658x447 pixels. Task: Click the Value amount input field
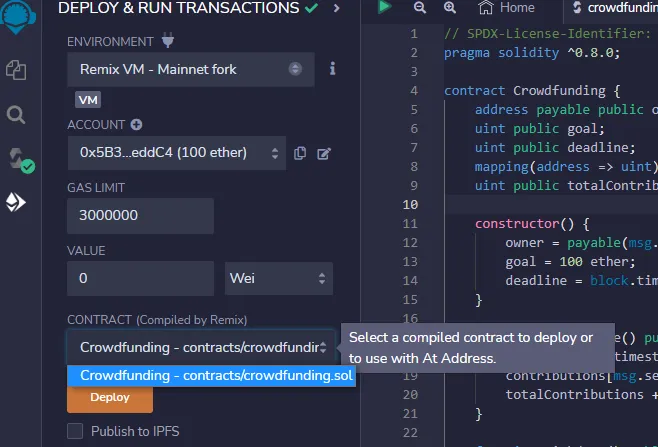point(140,278)
